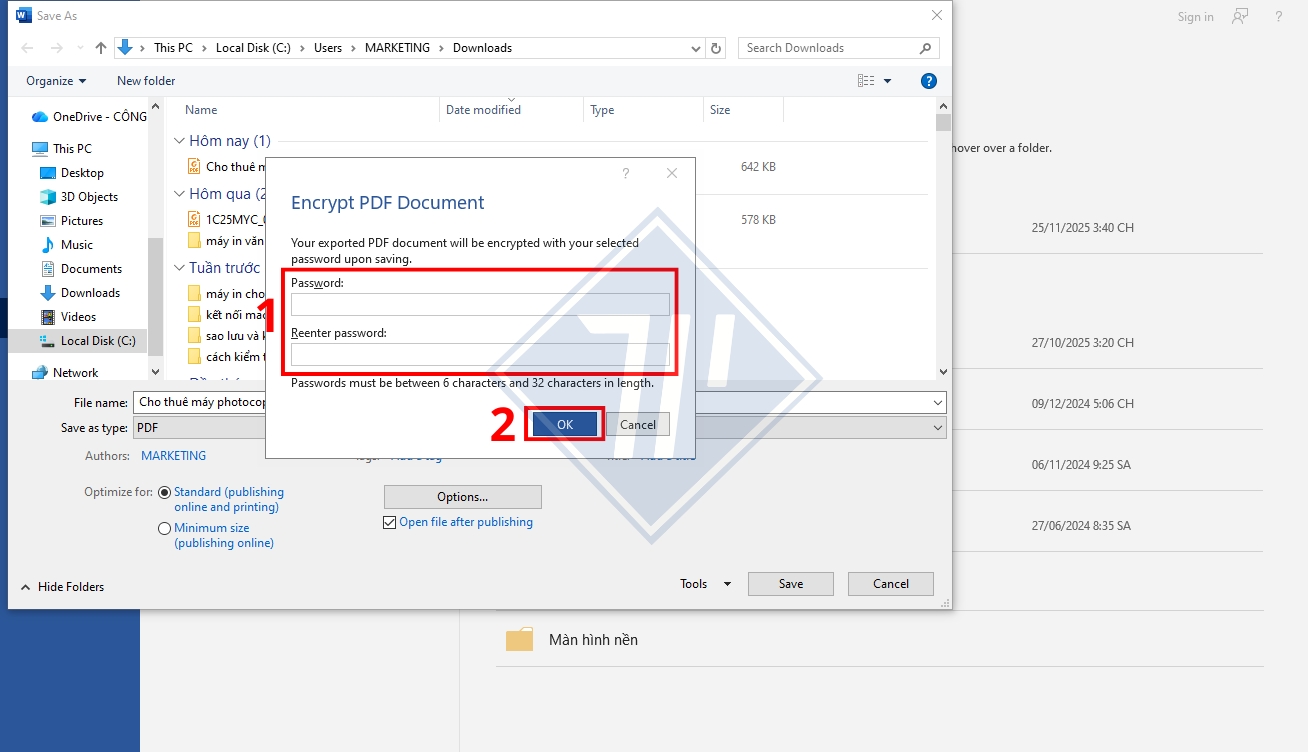Click the search magnifier in Search Downloads
This screenshot has width=1308, height=752.
click(x=925, y=47)
